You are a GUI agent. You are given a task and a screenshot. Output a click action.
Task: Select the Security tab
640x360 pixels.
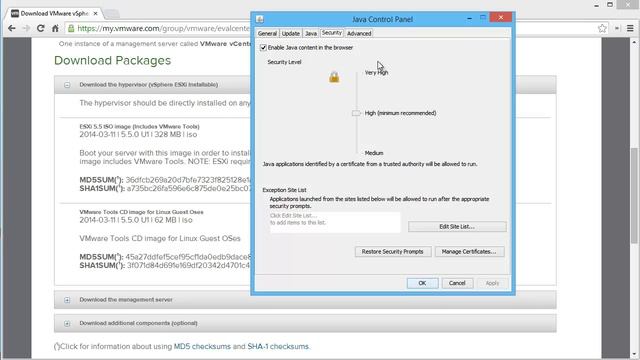[x=331, y=33]
